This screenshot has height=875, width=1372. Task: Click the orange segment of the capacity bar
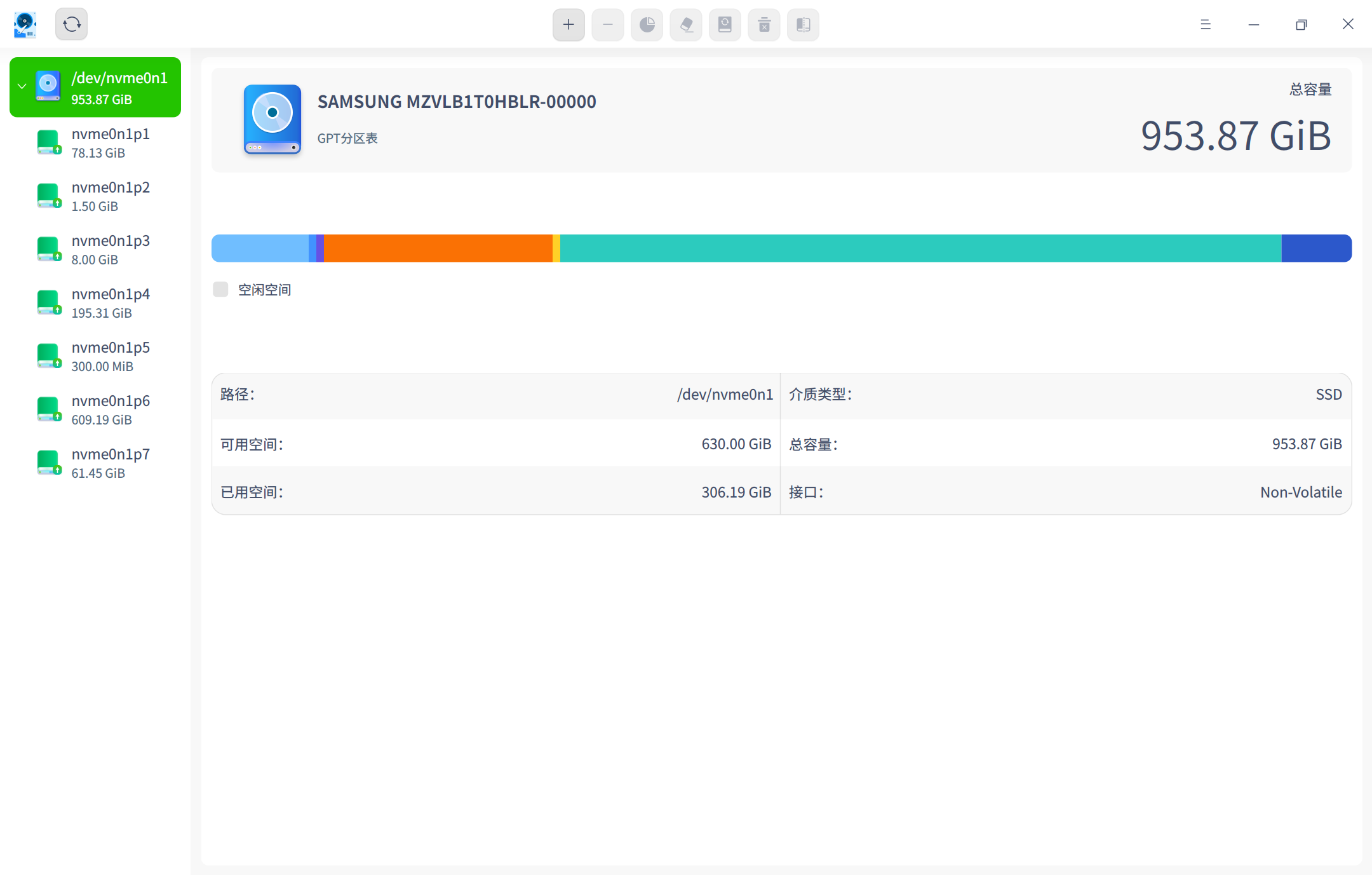pos(438,248)
